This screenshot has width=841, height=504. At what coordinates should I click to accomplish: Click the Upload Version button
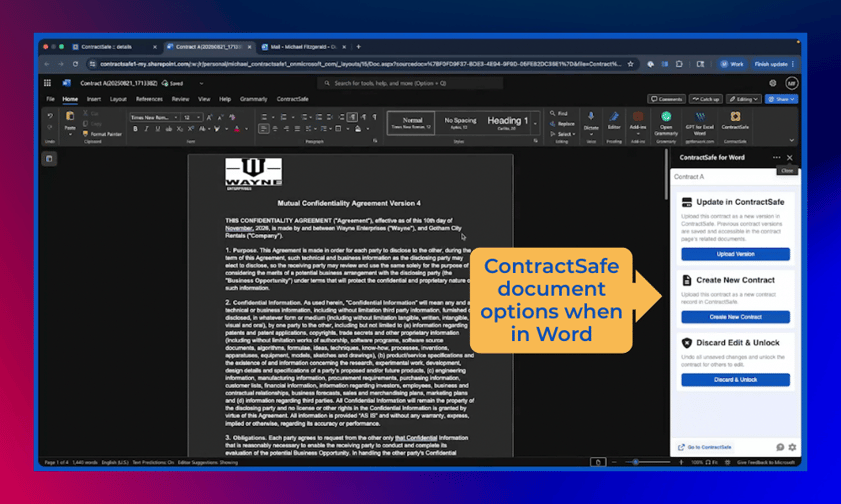735,254
